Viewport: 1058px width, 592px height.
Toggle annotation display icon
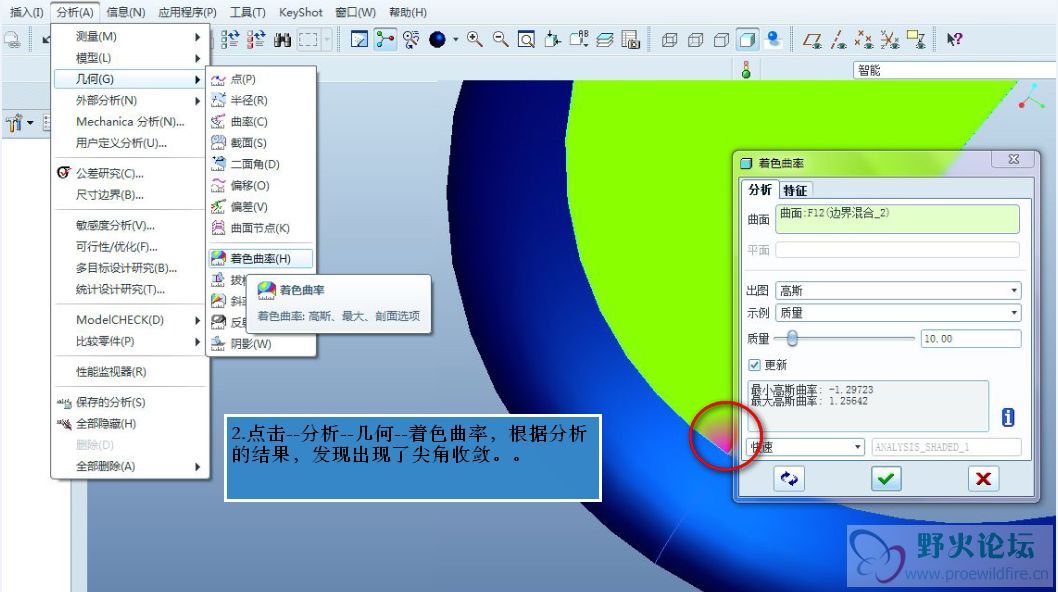(916, 40)
